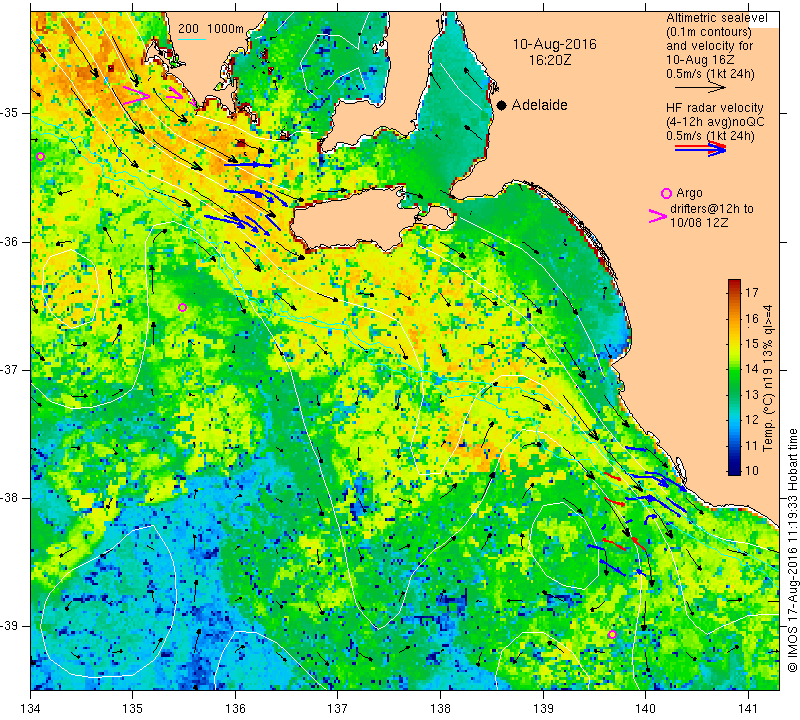
Task: Click the Altimetric sealevel legend text
Action: [716, 18]
